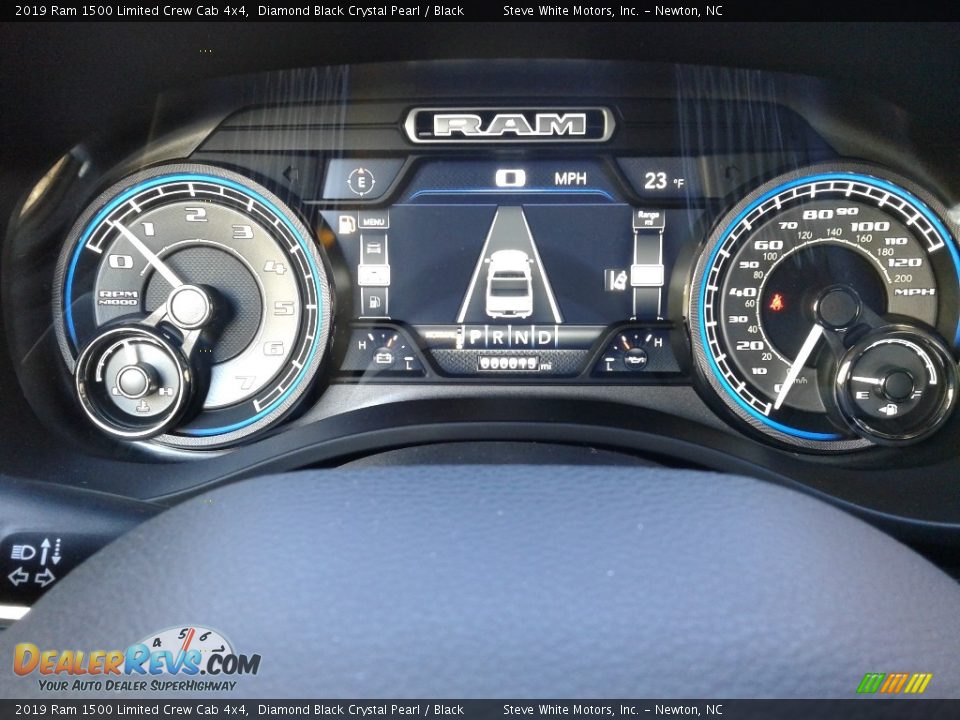Image resolution: width=960 pixels, height=720 pixels.
Task: Select the P gear indicator
Action: [x=475, y=337]
